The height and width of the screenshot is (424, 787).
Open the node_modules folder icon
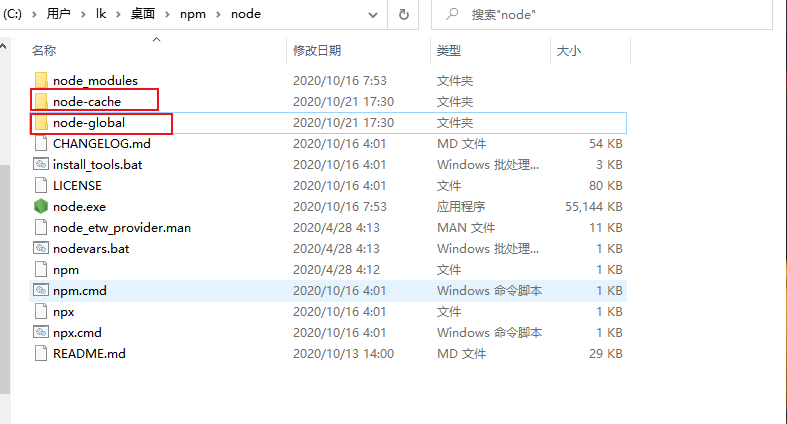[x=41, y=80]
